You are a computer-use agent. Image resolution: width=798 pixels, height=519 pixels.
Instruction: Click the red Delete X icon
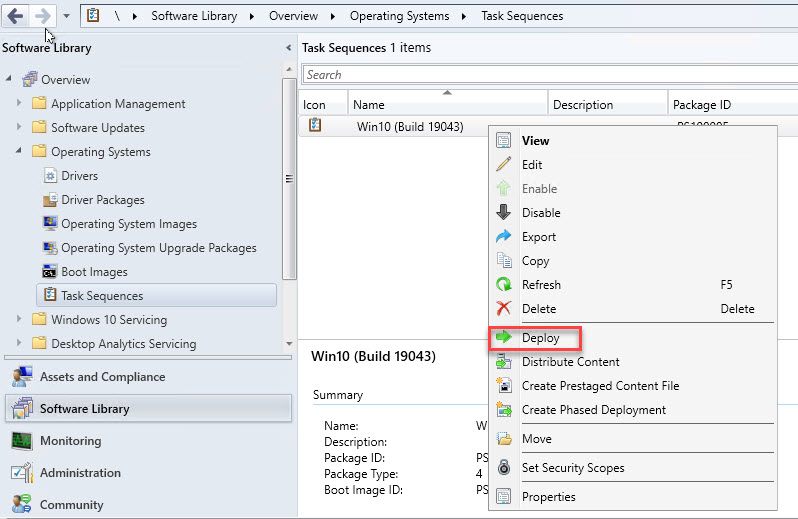504,309
